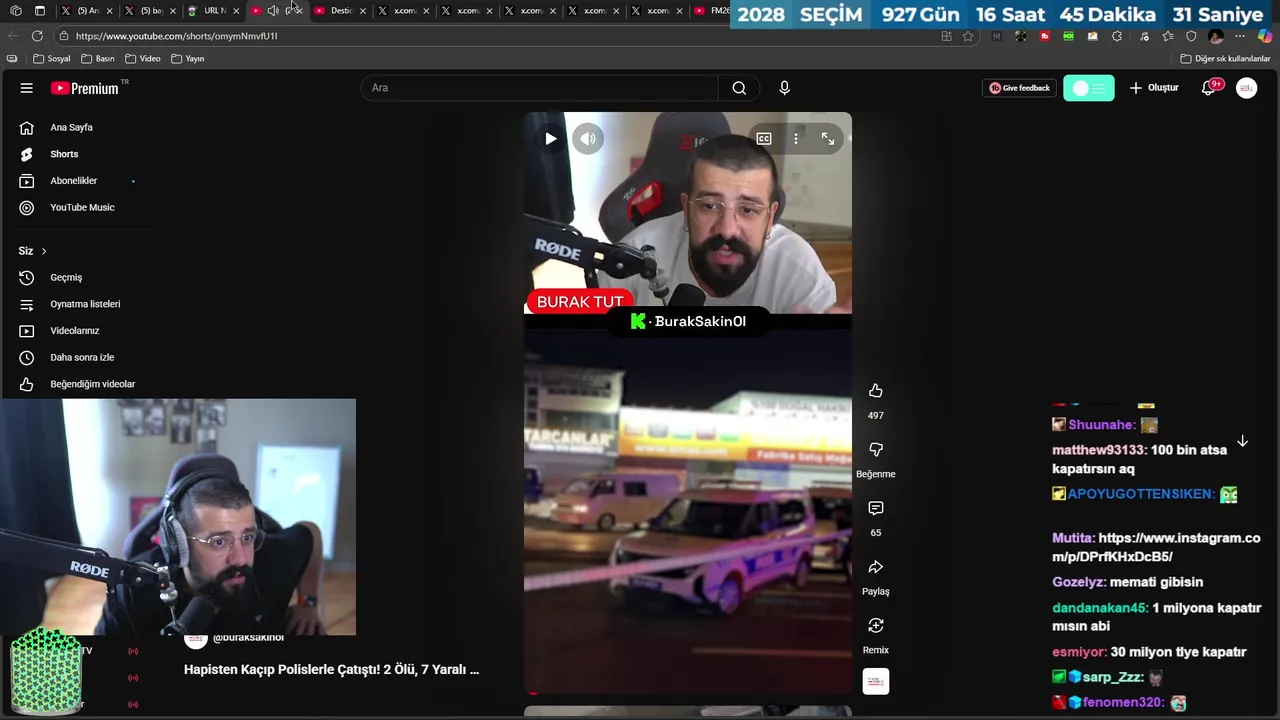Switch to the FM26 YouTube tab
1280x720 pixels.
[x=712, y=11]
